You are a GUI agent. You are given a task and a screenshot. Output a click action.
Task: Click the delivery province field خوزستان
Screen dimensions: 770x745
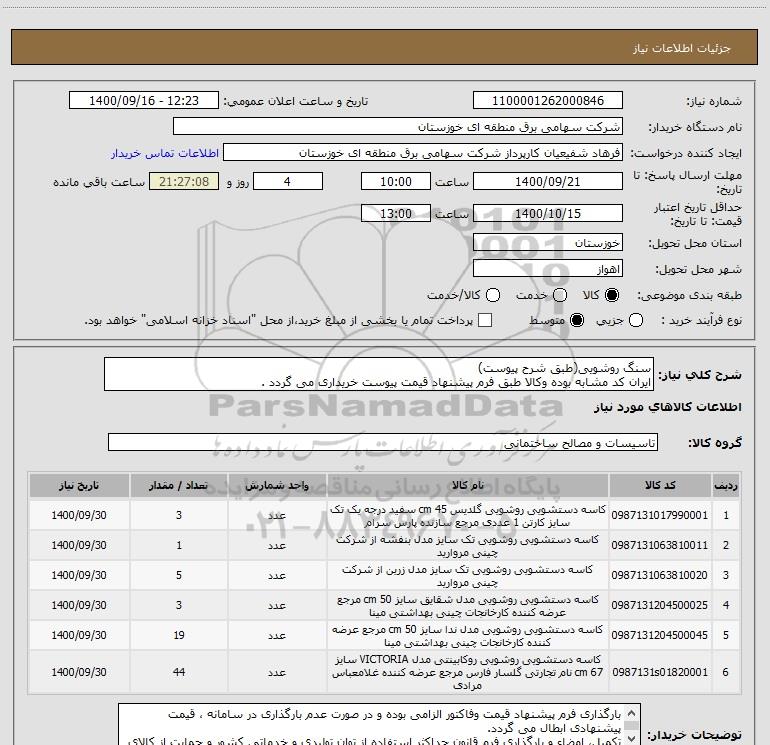548,243
